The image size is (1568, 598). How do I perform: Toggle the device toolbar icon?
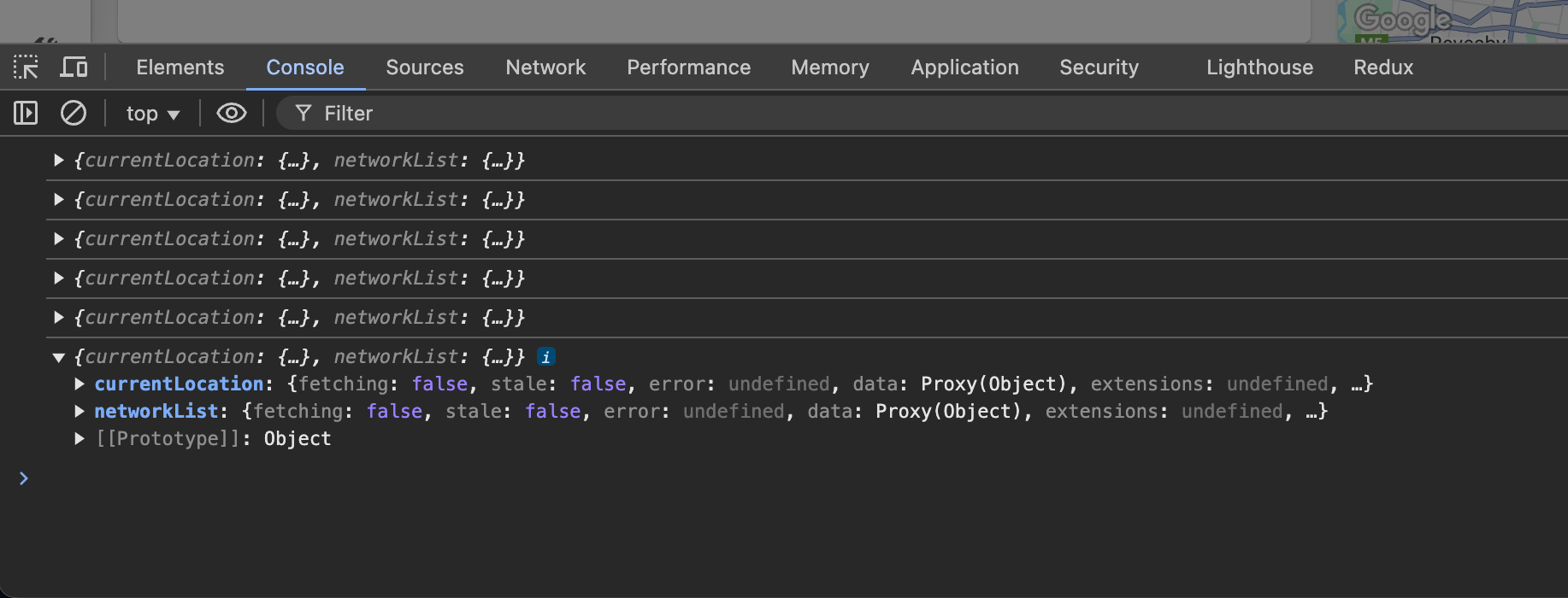click(74, 67)
